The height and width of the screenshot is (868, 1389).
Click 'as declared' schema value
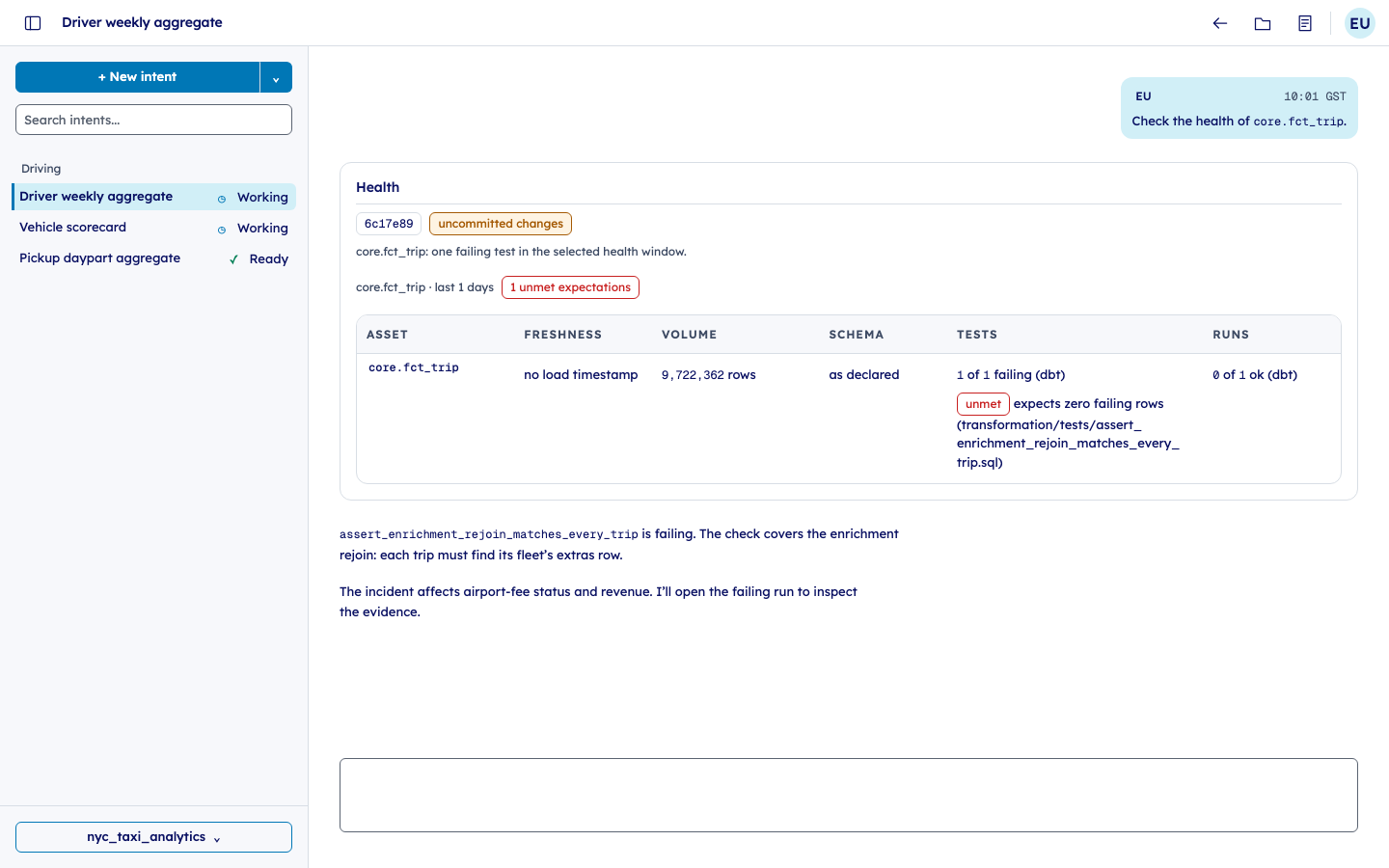(x=864, y=375)
